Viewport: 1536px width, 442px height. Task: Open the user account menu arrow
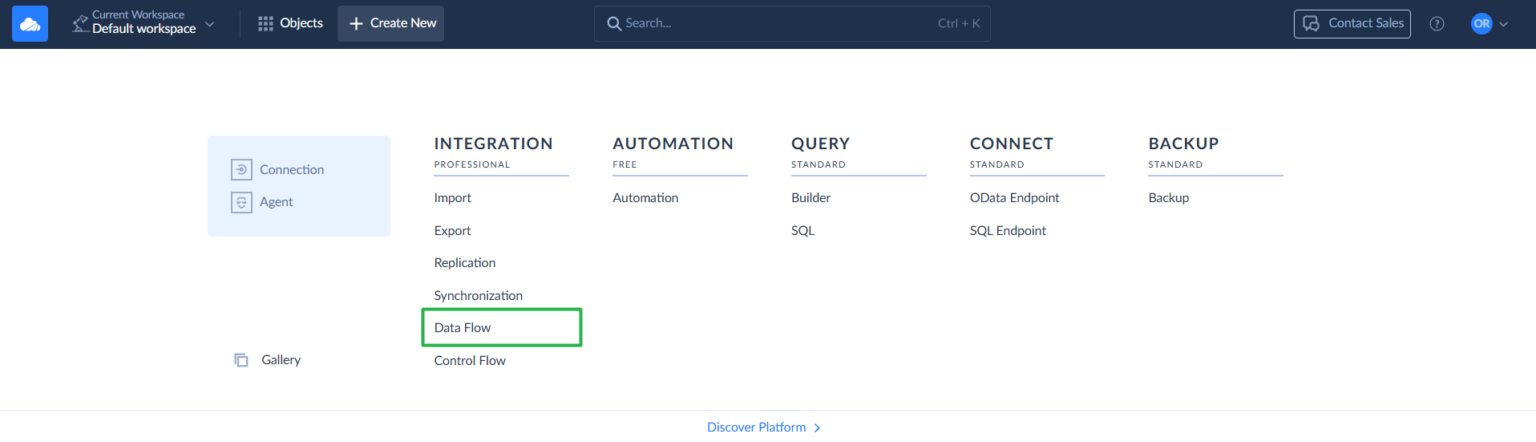coord(1503,24)
